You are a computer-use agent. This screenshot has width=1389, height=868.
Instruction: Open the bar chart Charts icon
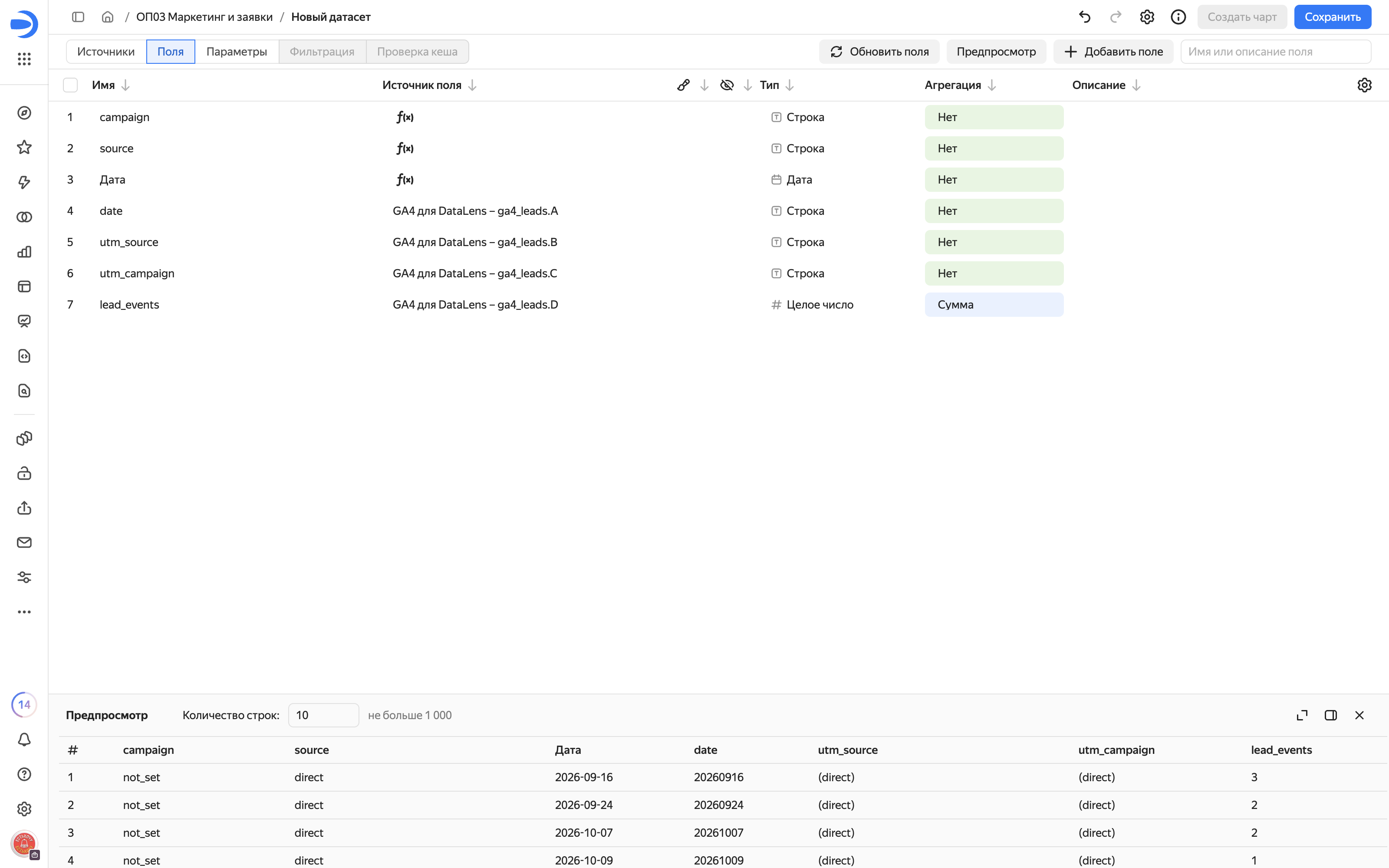point(24,252)
